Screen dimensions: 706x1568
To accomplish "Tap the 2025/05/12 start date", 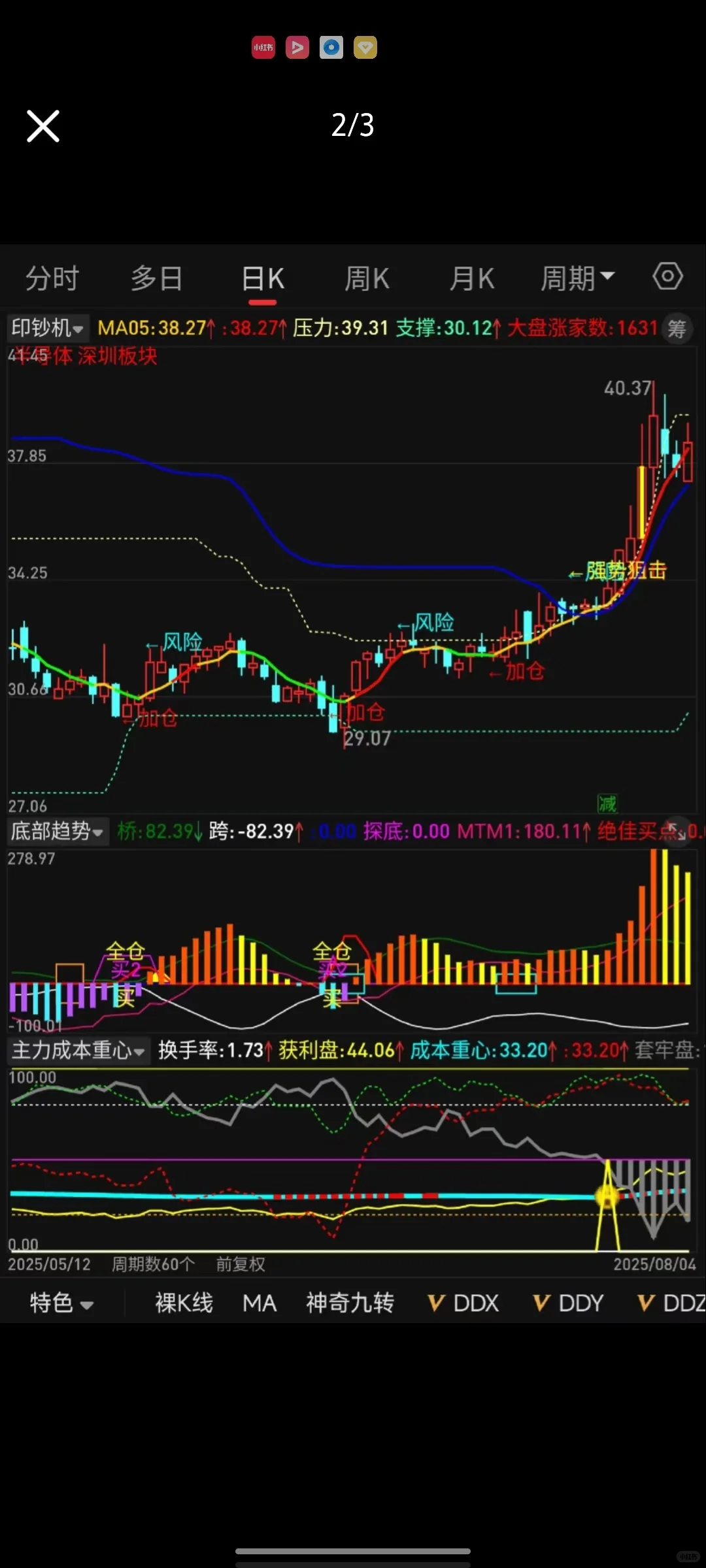I will (x=49, y=1264).
